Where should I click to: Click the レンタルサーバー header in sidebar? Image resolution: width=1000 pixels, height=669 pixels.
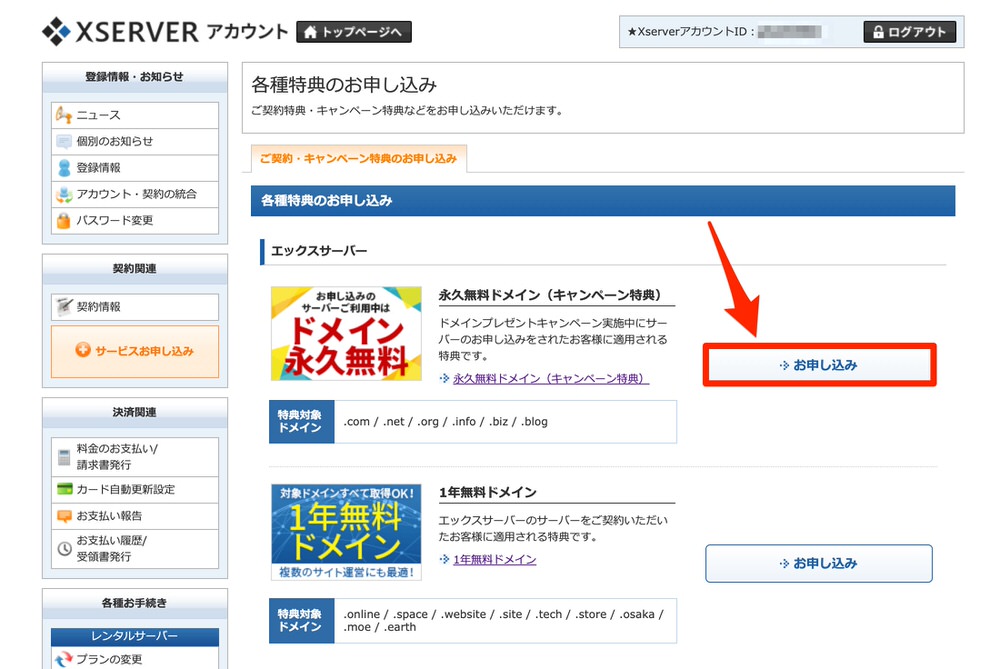tap(135, 636)
